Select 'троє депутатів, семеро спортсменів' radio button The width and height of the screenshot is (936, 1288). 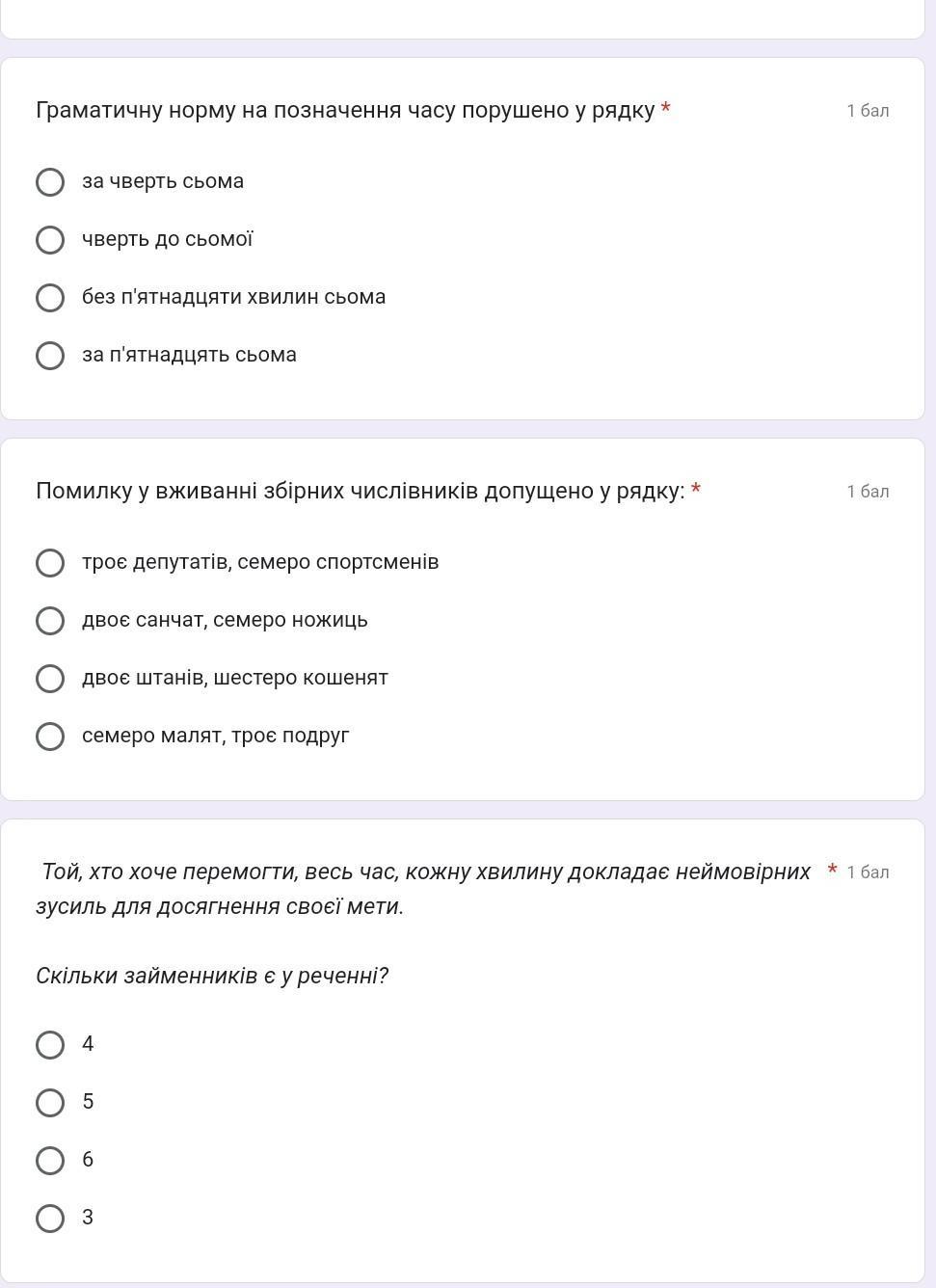coord(50,563)
